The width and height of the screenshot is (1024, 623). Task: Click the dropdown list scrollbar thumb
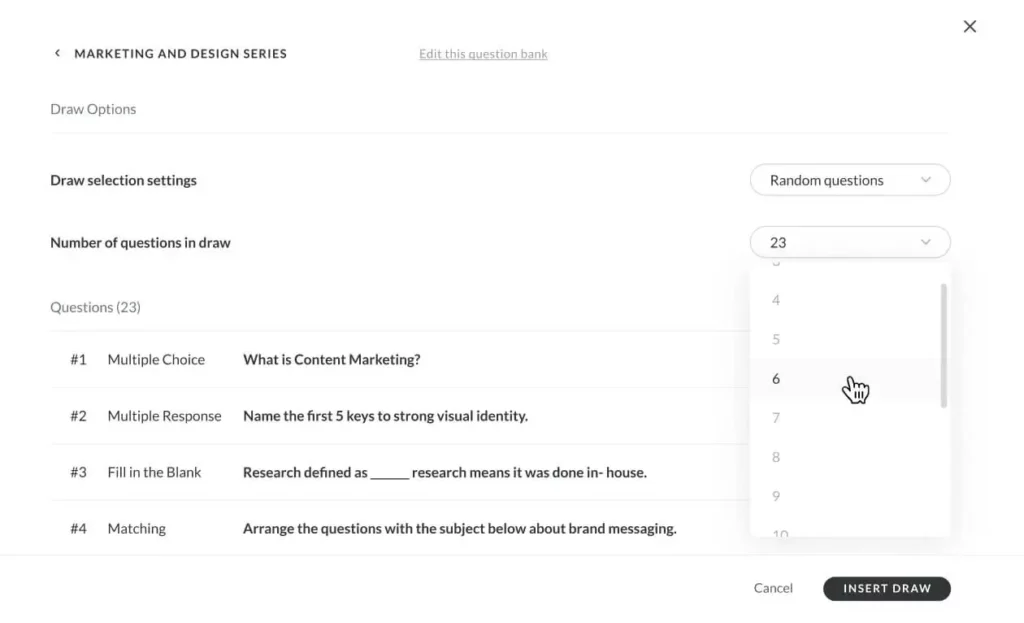point(944,345)
